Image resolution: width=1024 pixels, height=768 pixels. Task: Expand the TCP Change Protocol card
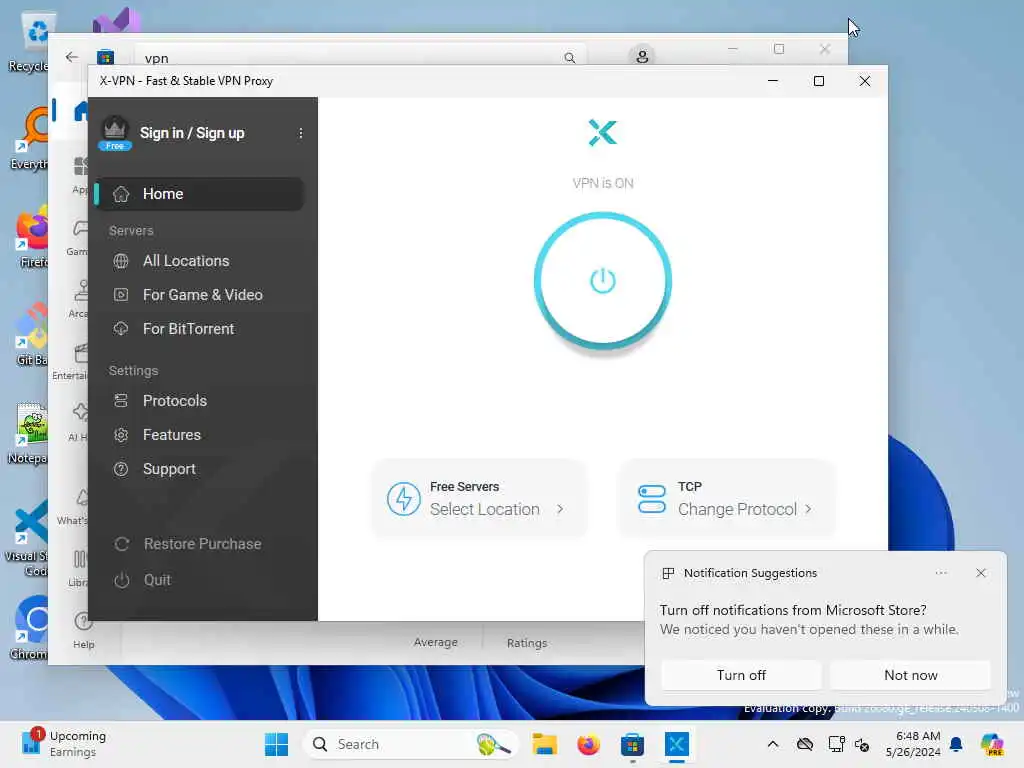coord(727,498)
